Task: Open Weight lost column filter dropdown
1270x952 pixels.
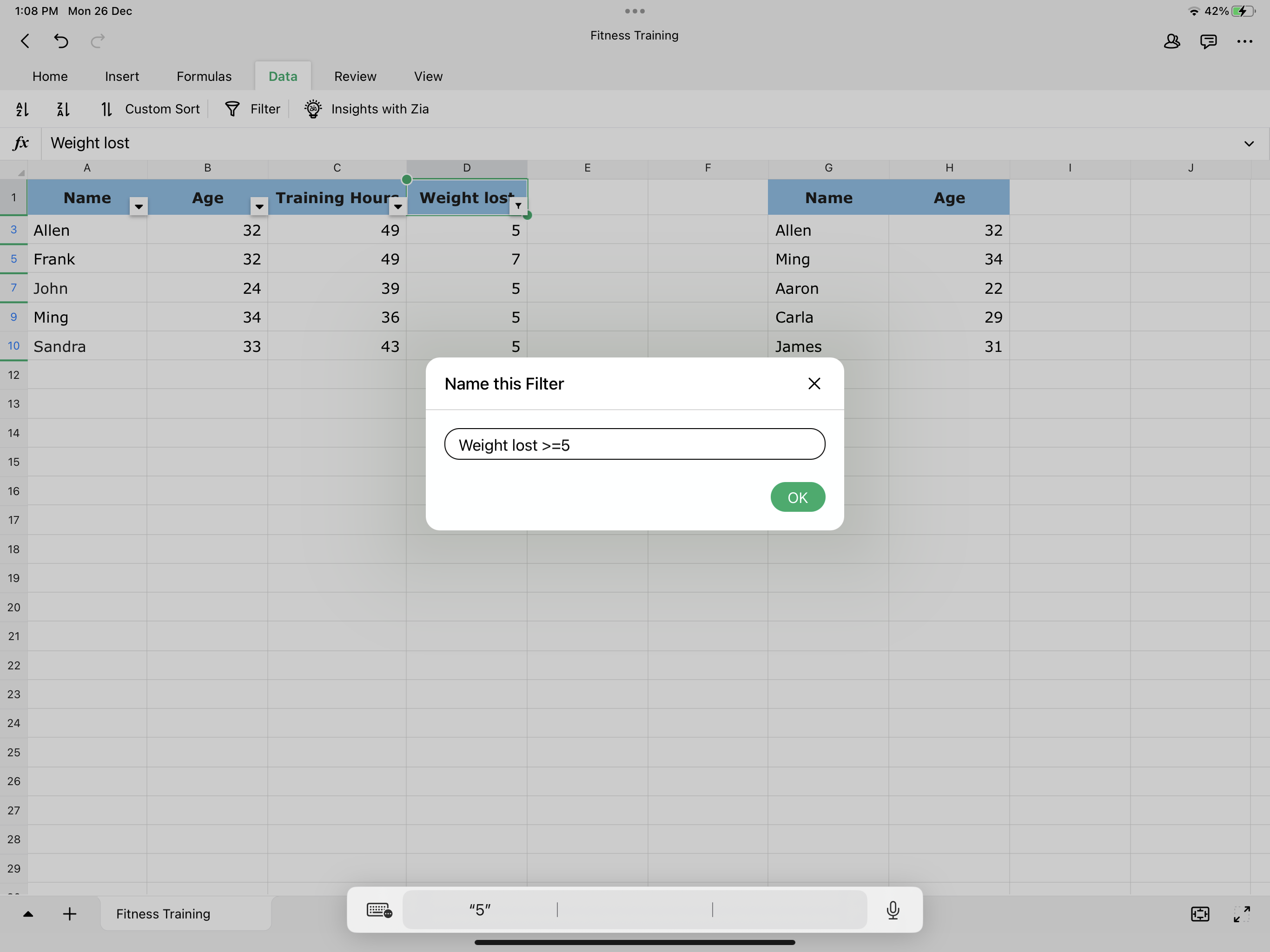Action: [518, 205]
